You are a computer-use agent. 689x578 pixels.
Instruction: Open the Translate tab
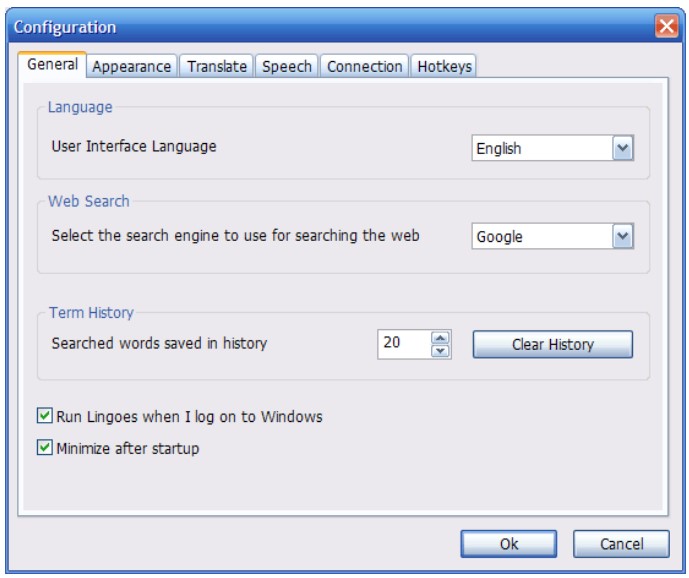[217, 67]
